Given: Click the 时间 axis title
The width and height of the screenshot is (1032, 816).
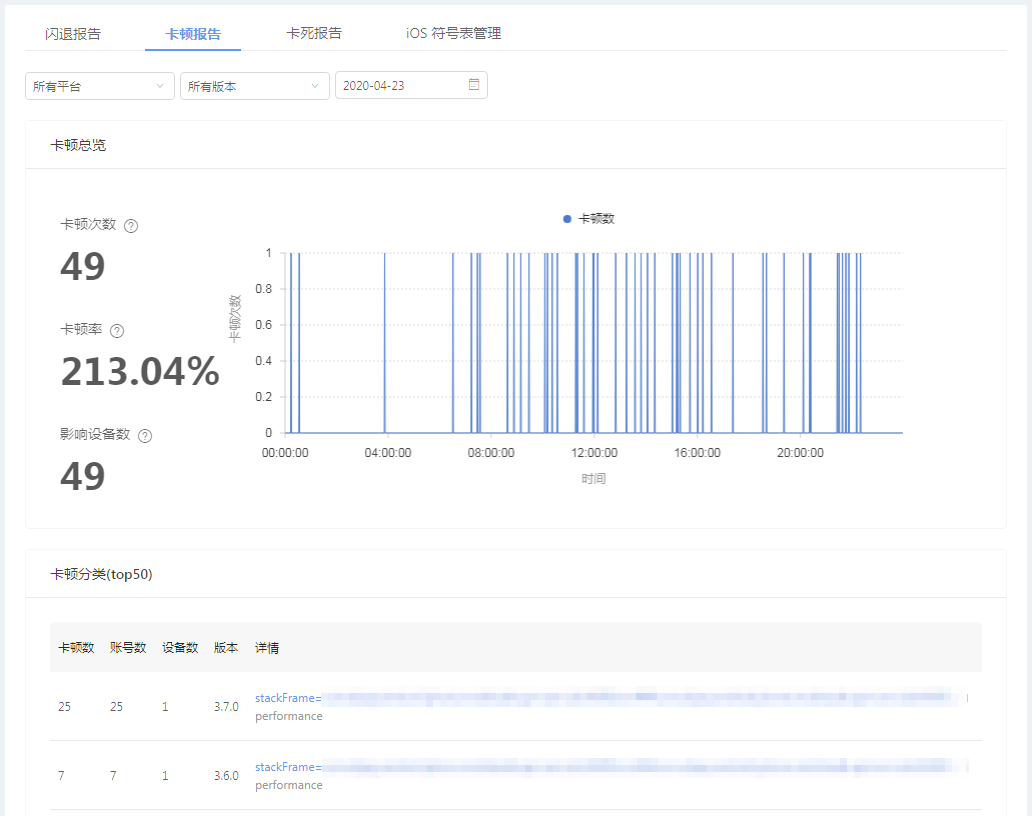Looking at the screenshot, I should [594, 478].
